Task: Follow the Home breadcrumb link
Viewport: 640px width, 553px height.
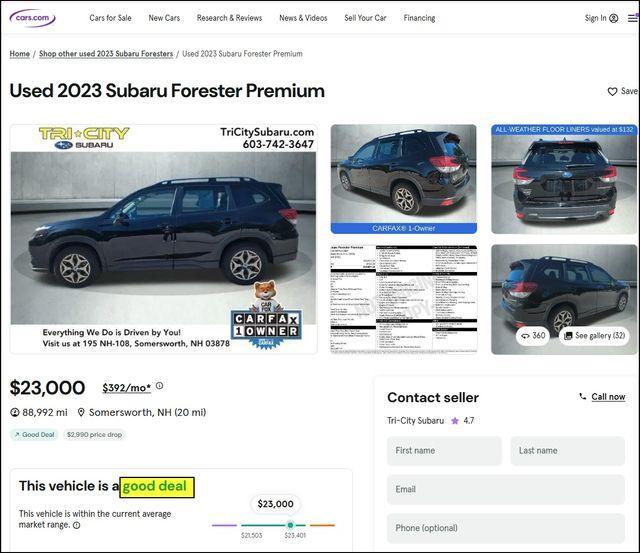Action: [x=20, y=54]
